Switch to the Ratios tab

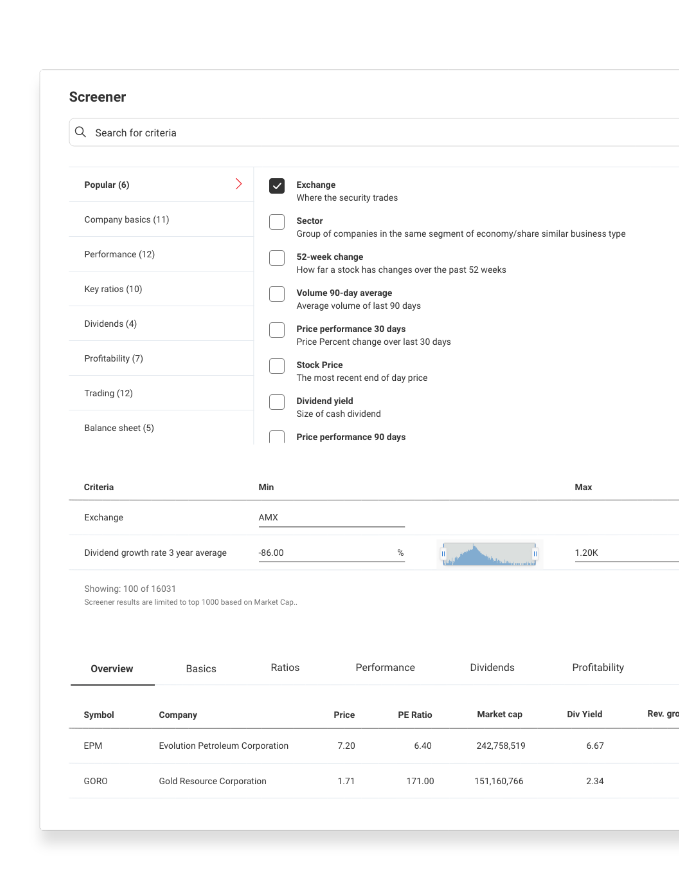tap(285, 667)
